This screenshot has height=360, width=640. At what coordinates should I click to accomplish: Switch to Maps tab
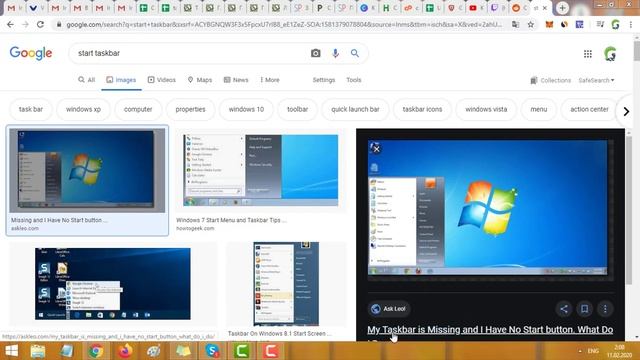pos(200,80)
